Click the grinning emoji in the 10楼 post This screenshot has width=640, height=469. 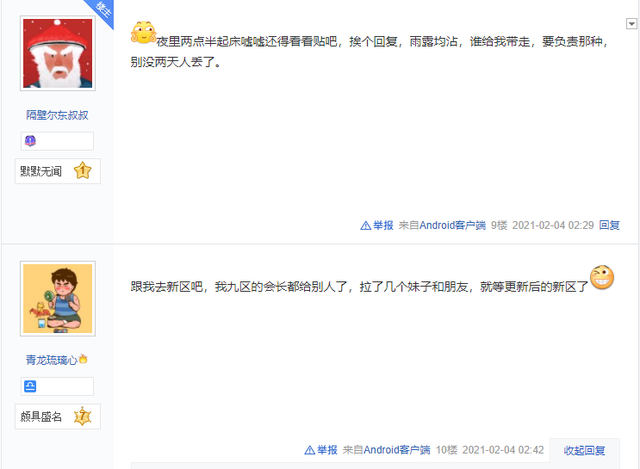click(602, 278)
